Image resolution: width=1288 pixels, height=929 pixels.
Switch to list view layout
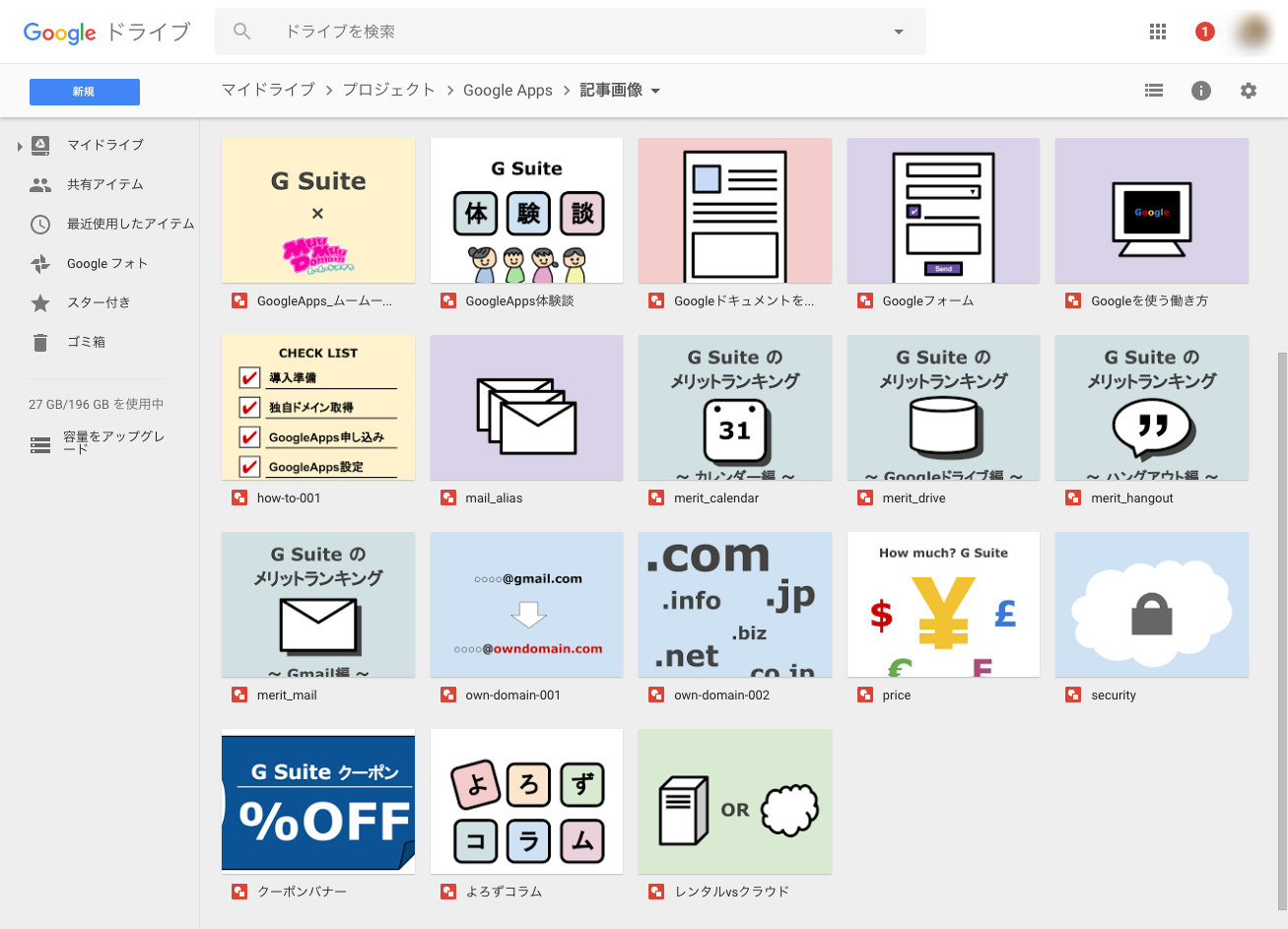point(1154,91)
